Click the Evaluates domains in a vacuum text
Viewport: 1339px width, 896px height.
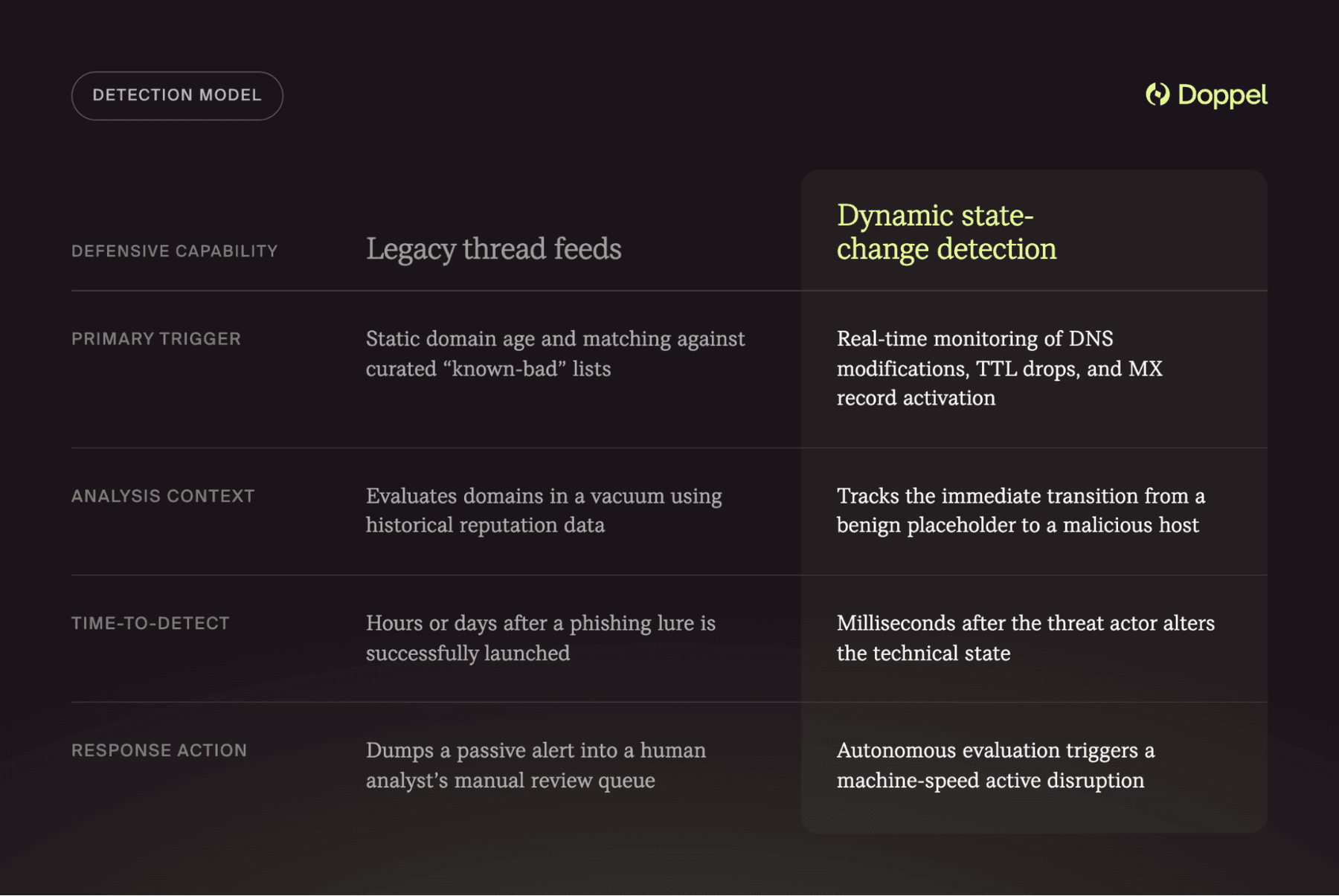pyautogui.click(x=544, y=511)
